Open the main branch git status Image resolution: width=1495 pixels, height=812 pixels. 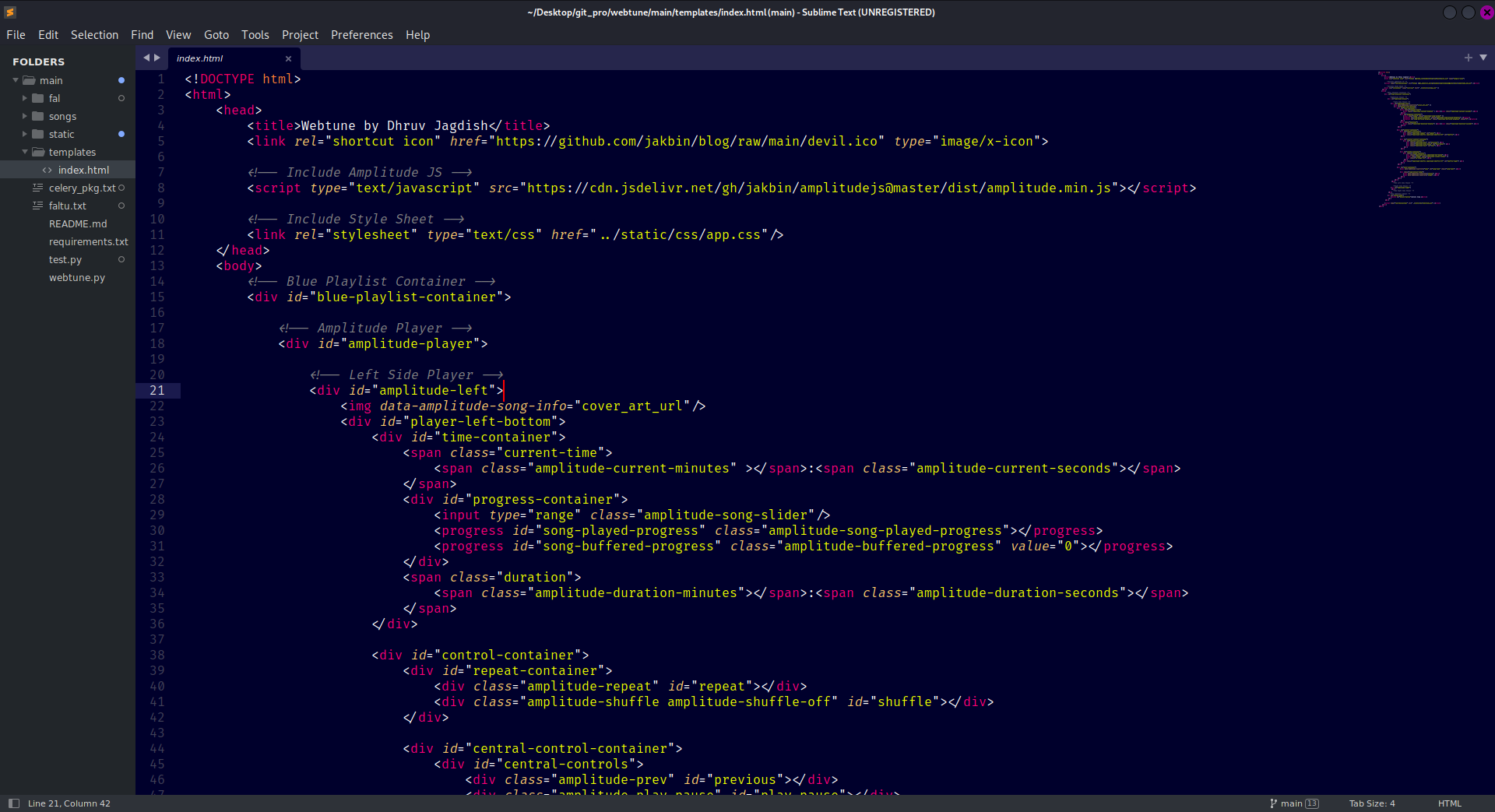click(x=1292, y=803)
